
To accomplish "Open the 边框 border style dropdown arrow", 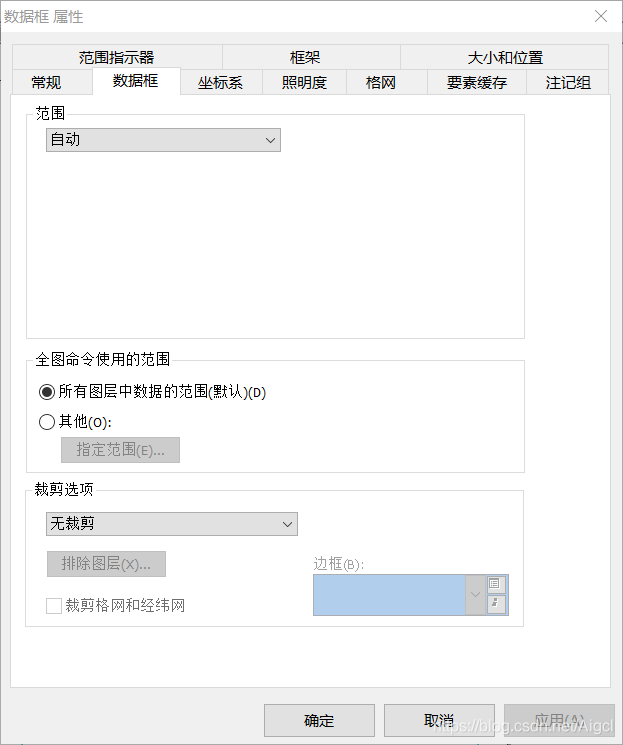I will [x=475, y=595].
